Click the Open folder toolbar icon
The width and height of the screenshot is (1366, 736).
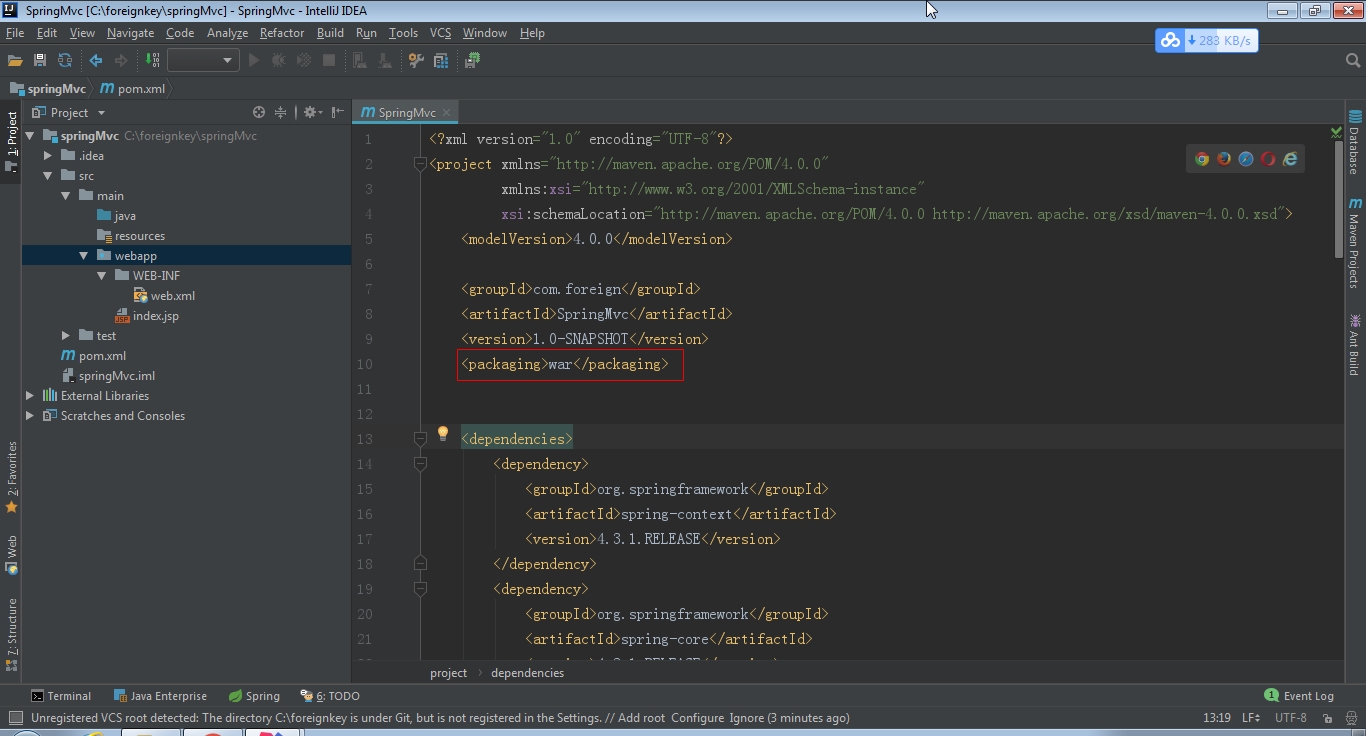[15, 61]
